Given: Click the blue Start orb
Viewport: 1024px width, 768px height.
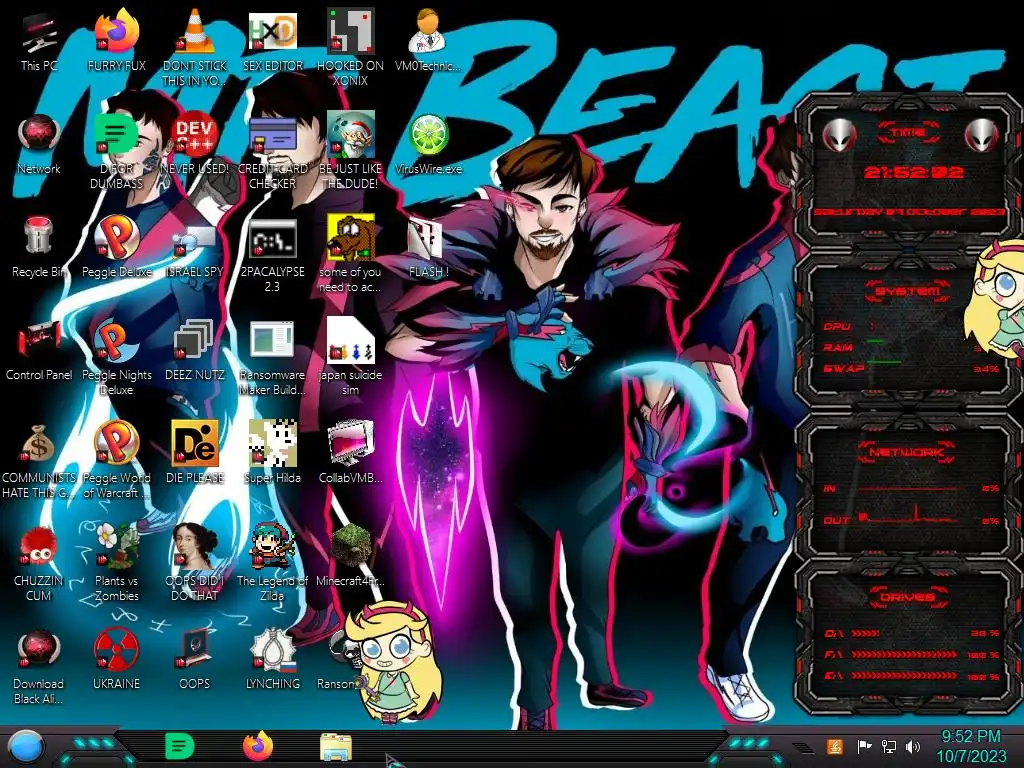Looking at the screenshot, I should click(x=26, y=746).
